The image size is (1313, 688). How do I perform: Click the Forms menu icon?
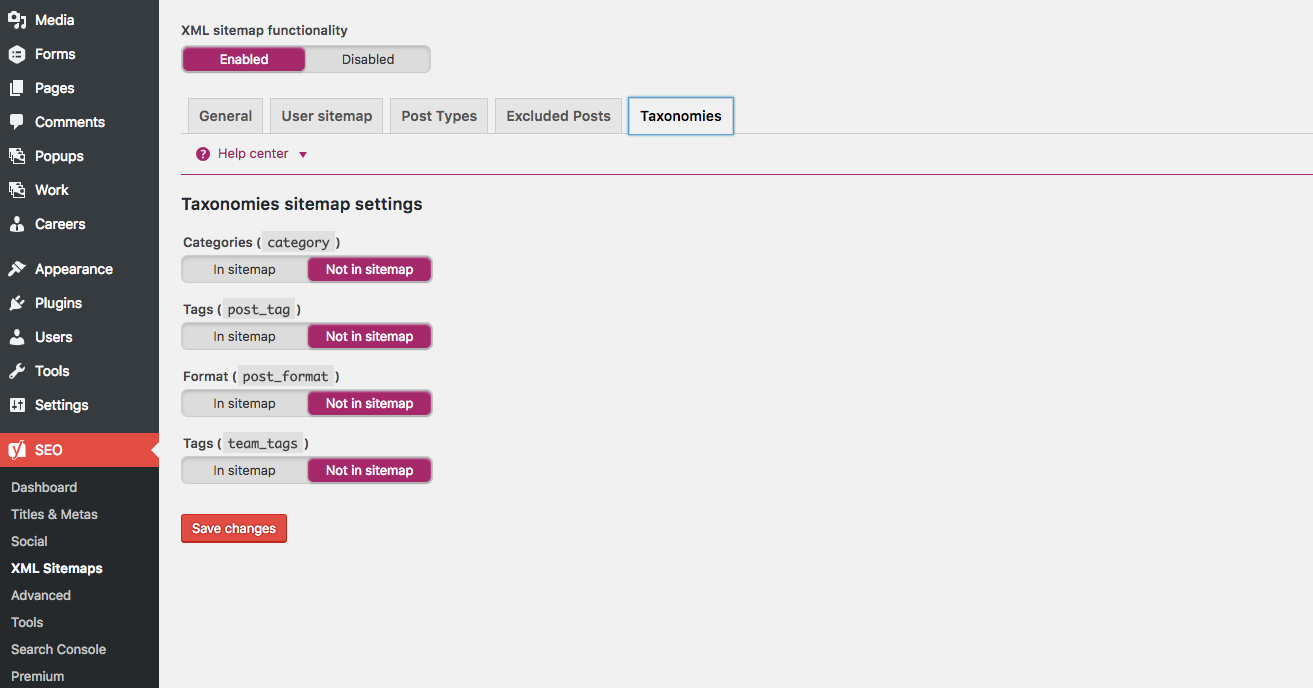pos(17,54)
